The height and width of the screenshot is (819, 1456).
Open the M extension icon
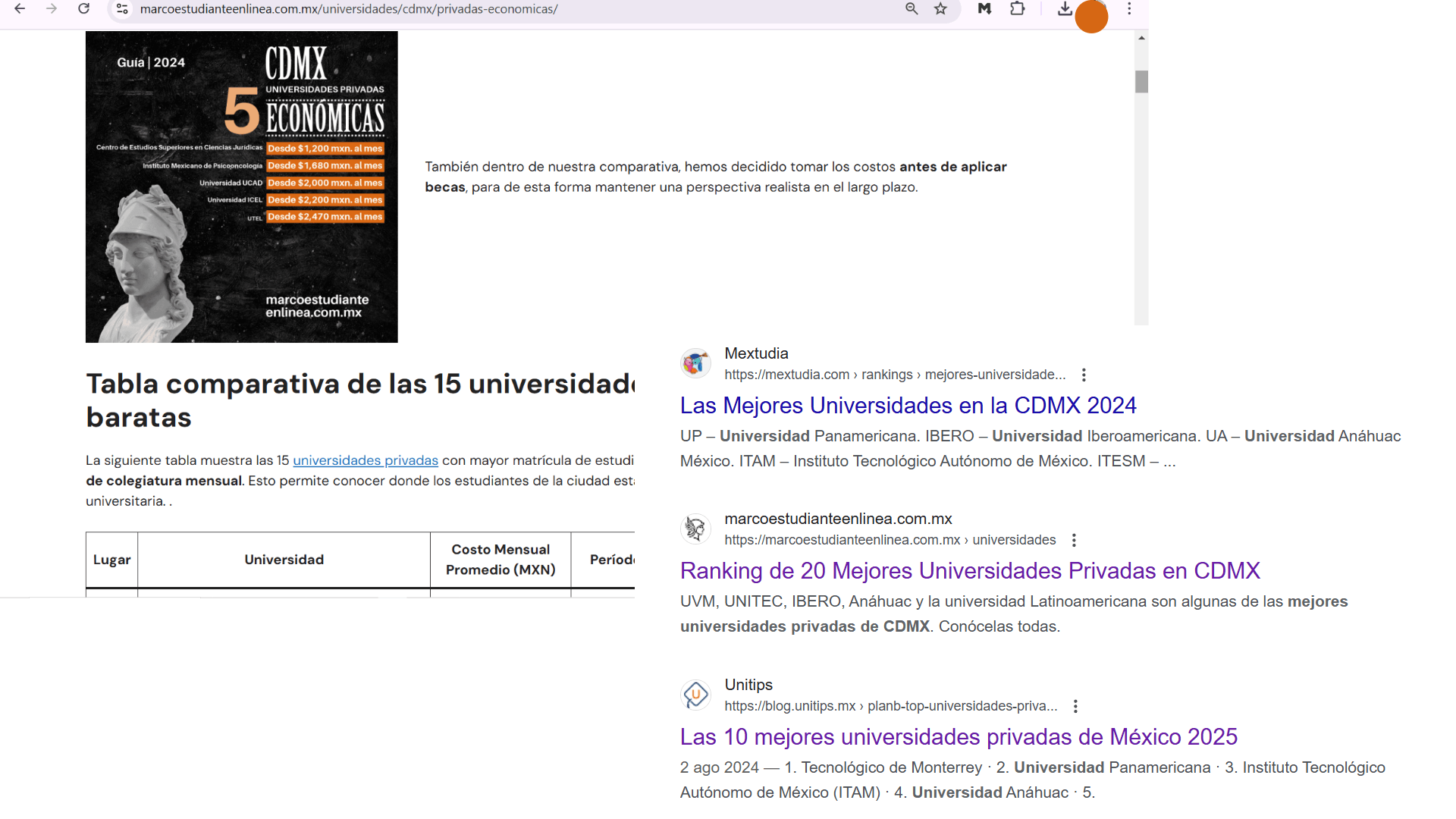(x=984, y=9)
